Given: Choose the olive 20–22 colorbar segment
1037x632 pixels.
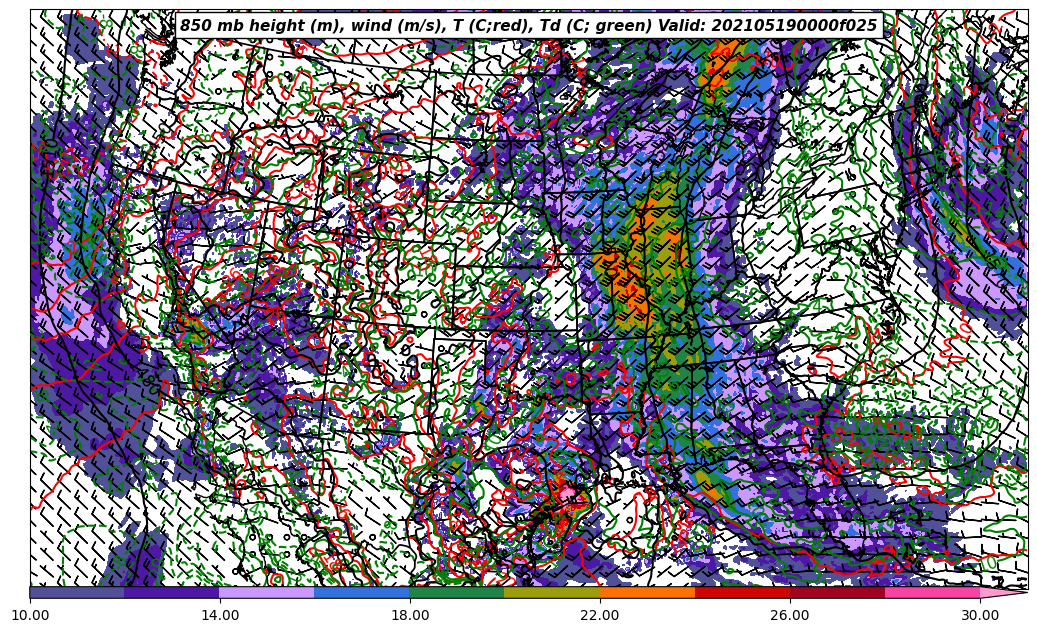Looking at the screenshot, I should (552, 592).
